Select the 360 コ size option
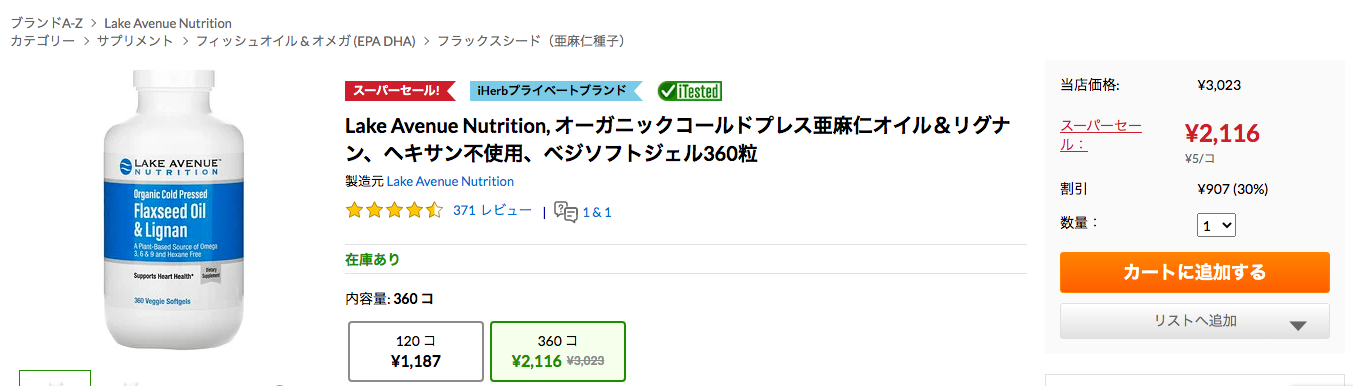1353x386 pixels. click(x=558, y=351)
